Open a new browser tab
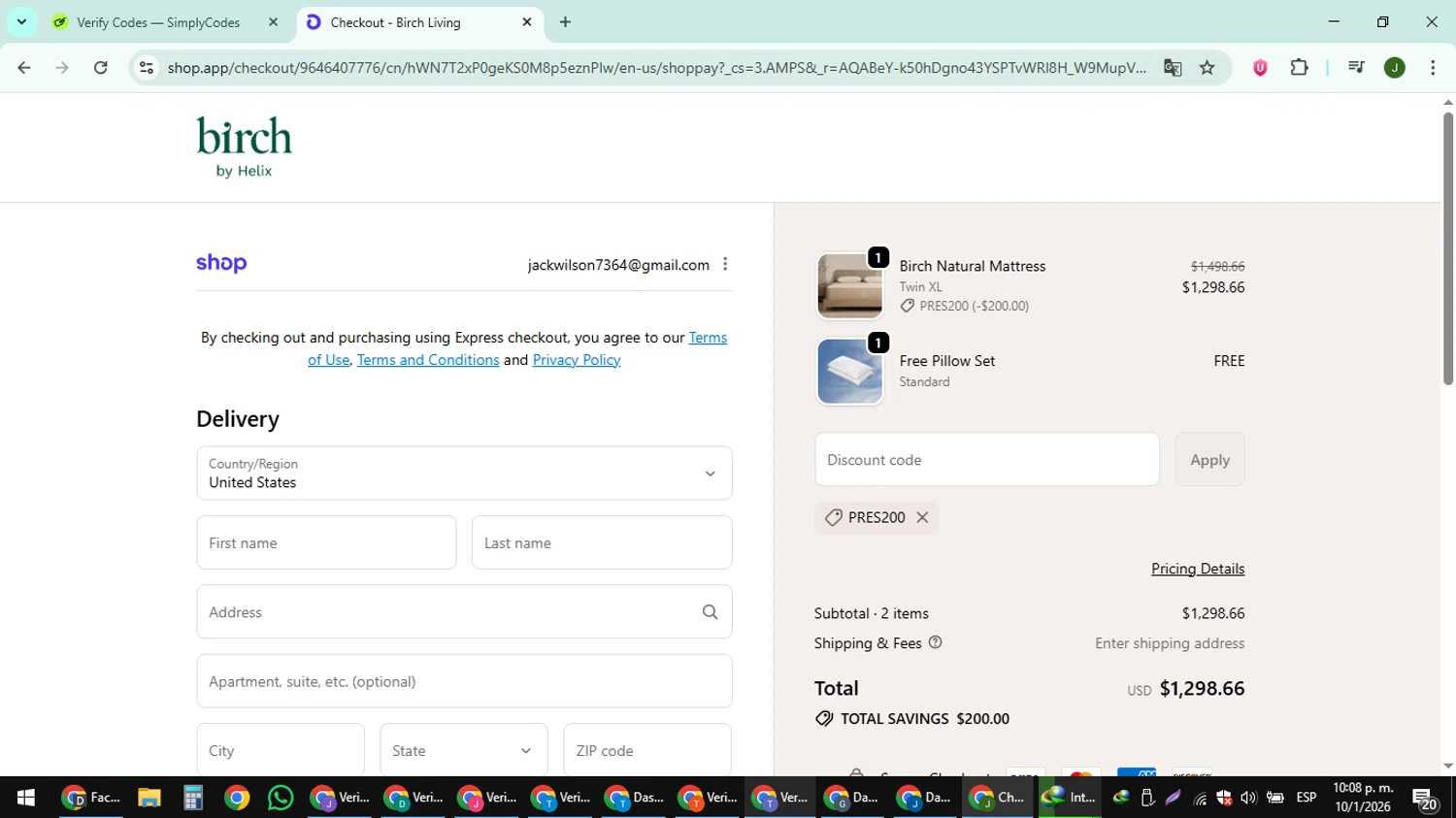The width and height of the screenshot is (1456, 818). pyautogui.click(x=565, y=22)
